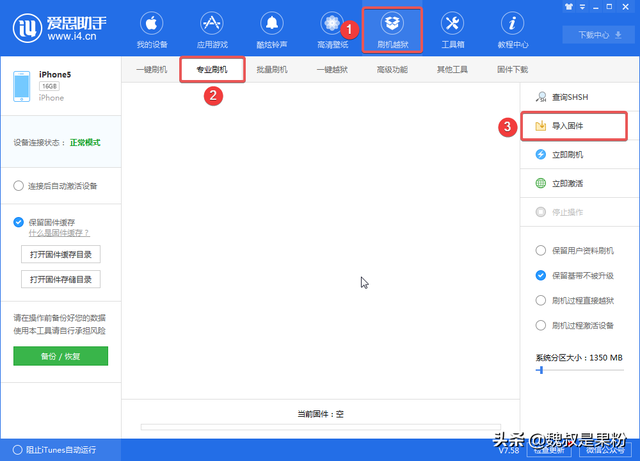Switch to the 其他工具 tab
This screenshot has width=640, height=461.
pos(452,69)
